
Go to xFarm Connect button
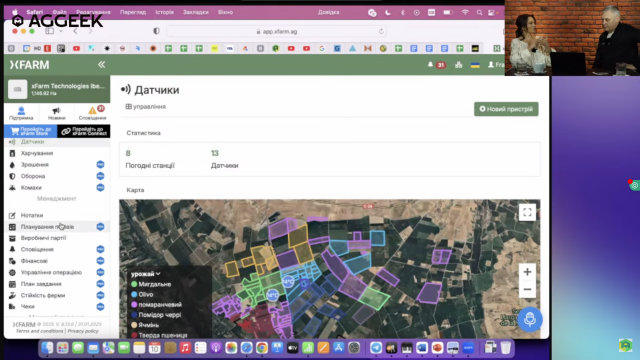pos(84,131)
